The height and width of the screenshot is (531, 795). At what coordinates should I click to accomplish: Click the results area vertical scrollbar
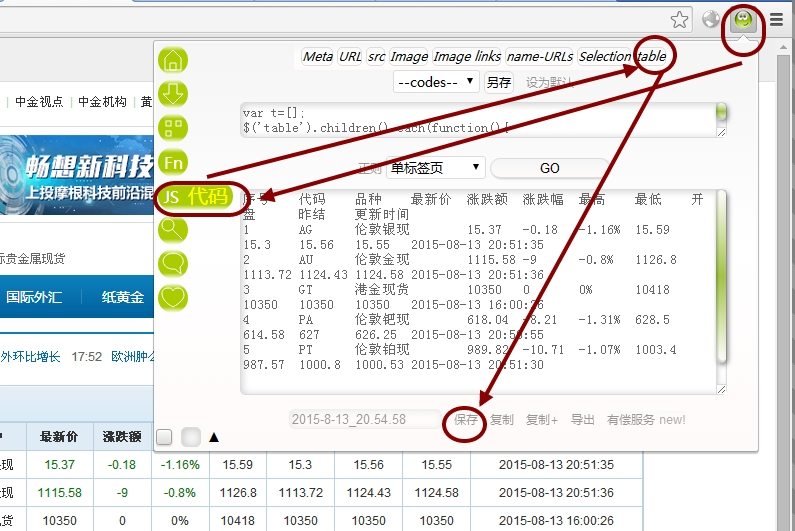pos(721,277)
